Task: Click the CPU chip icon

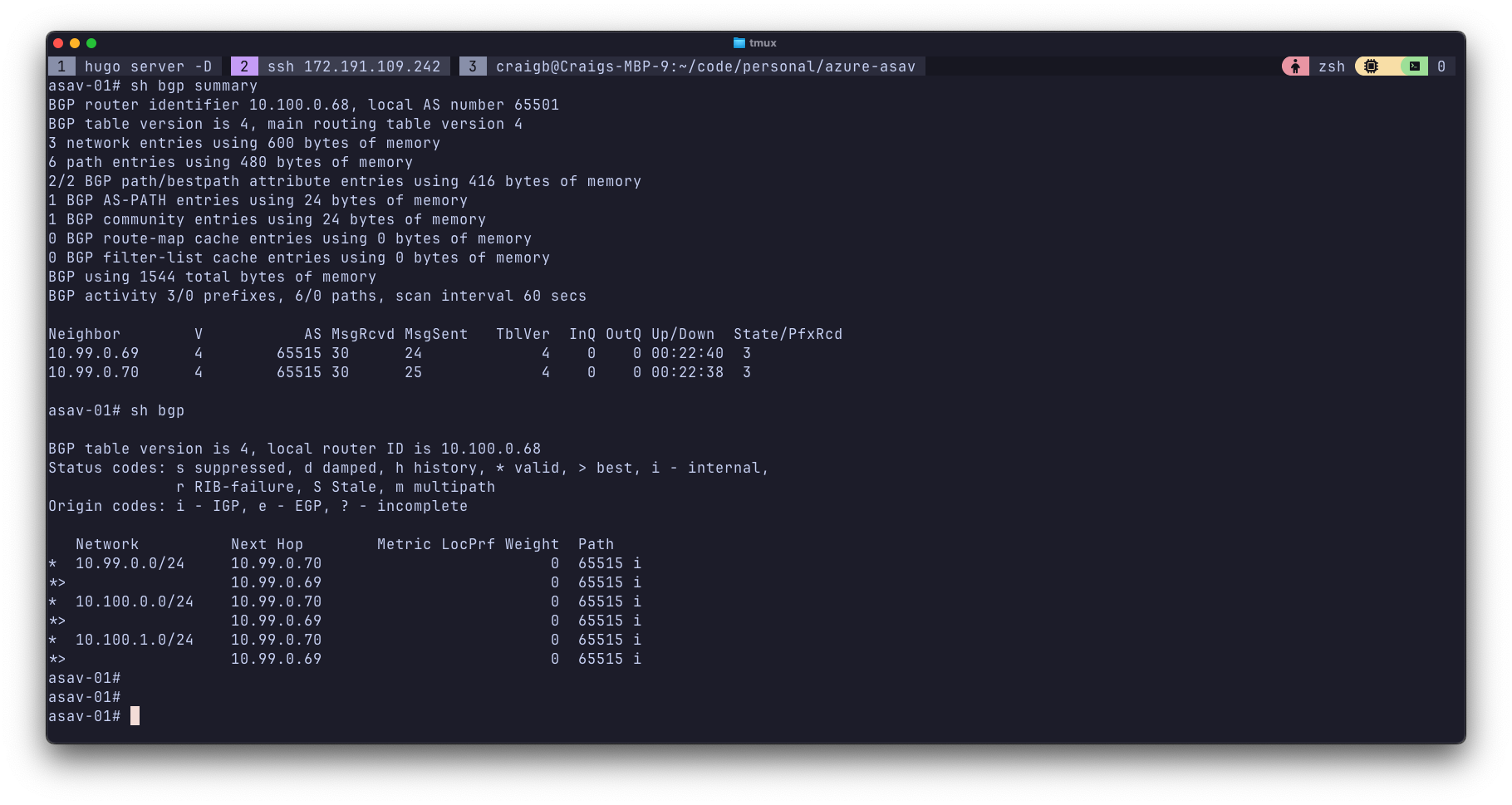Action: 1371,66
